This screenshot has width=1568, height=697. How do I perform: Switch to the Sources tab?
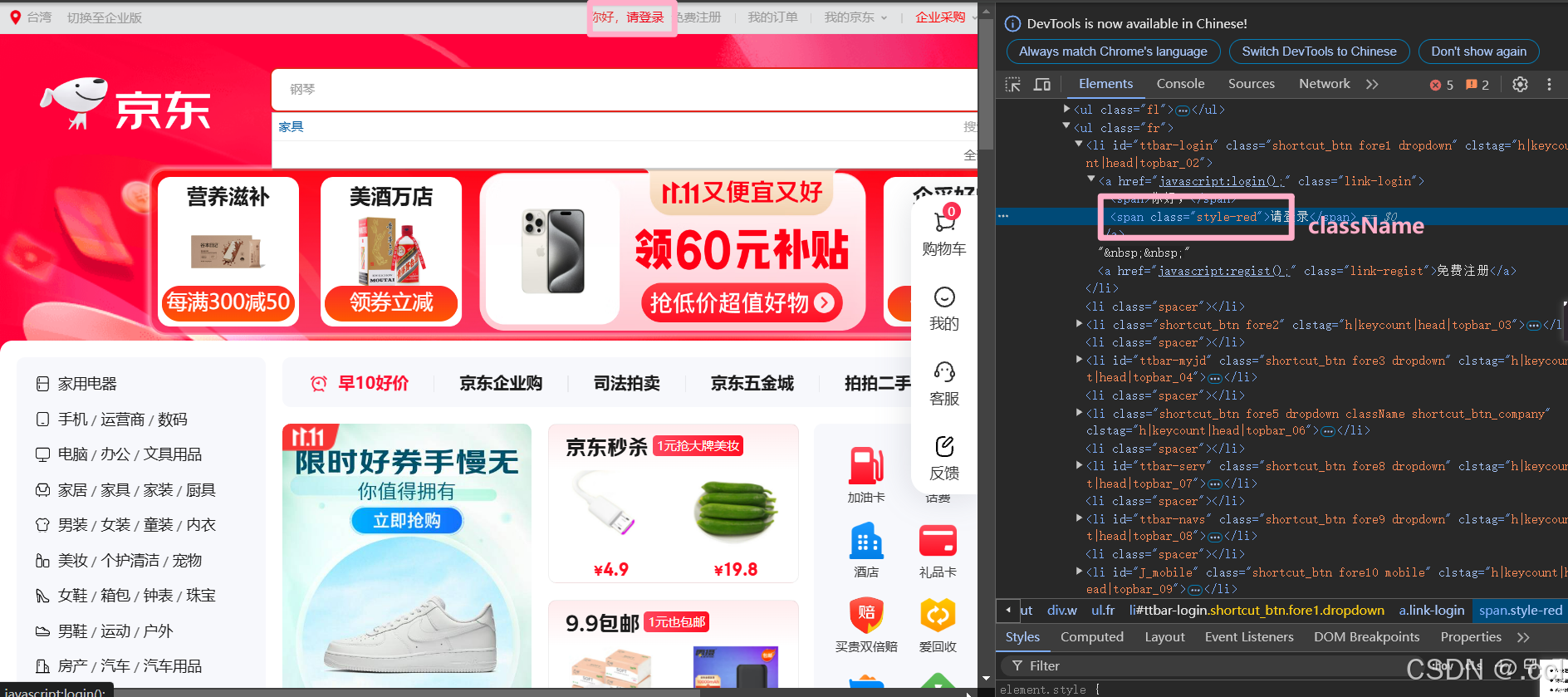1252,84
